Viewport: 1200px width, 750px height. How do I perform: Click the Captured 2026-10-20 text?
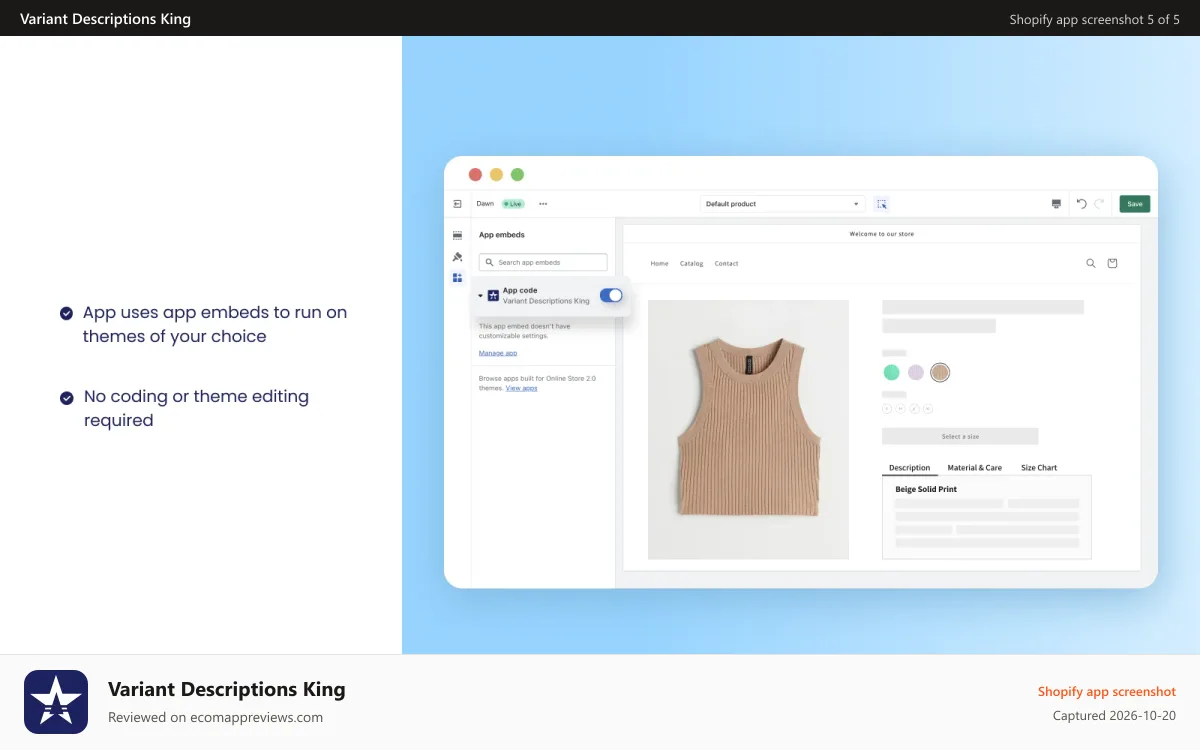[x=1114, y=716]
